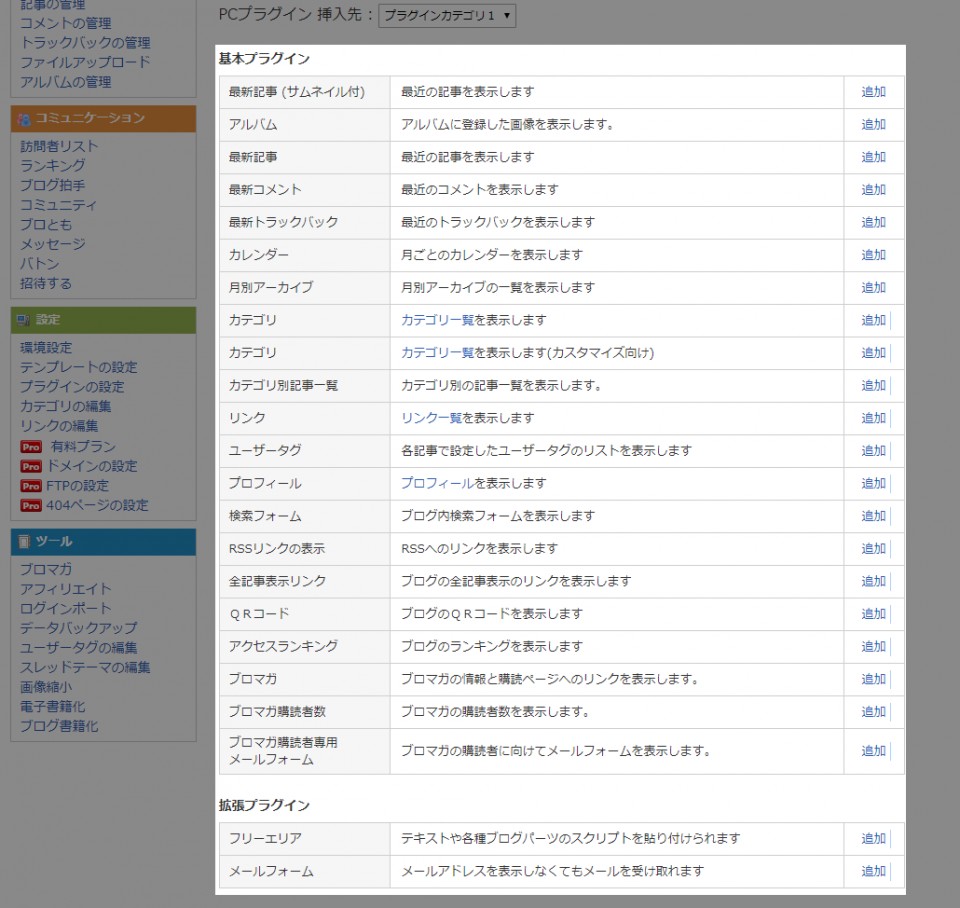Open トラックバックの管理 in sidebar

click(85, 43)
